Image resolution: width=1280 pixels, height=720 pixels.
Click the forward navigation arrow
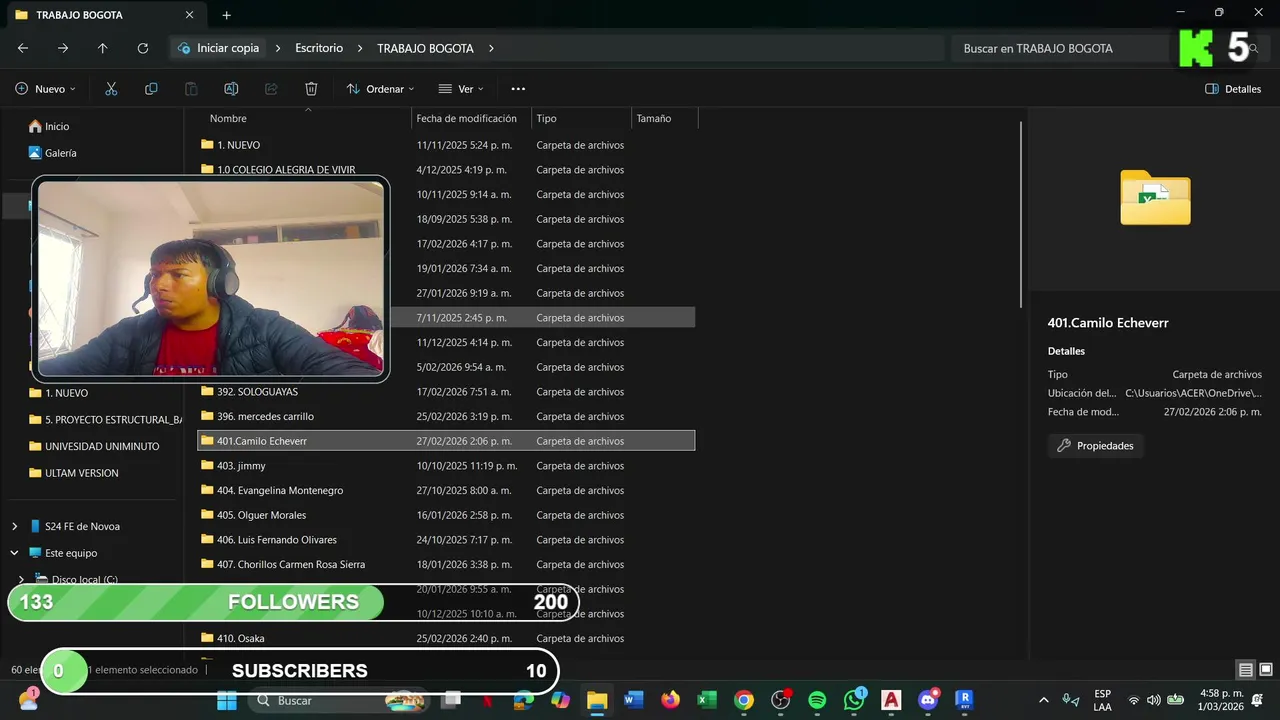[x=63, y=48]
